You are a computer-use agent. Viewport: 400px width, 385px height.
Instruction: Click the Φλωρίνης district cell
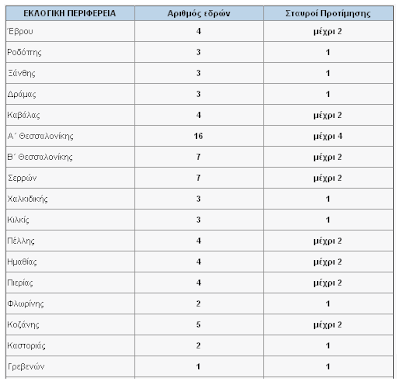tap(70, 304)
